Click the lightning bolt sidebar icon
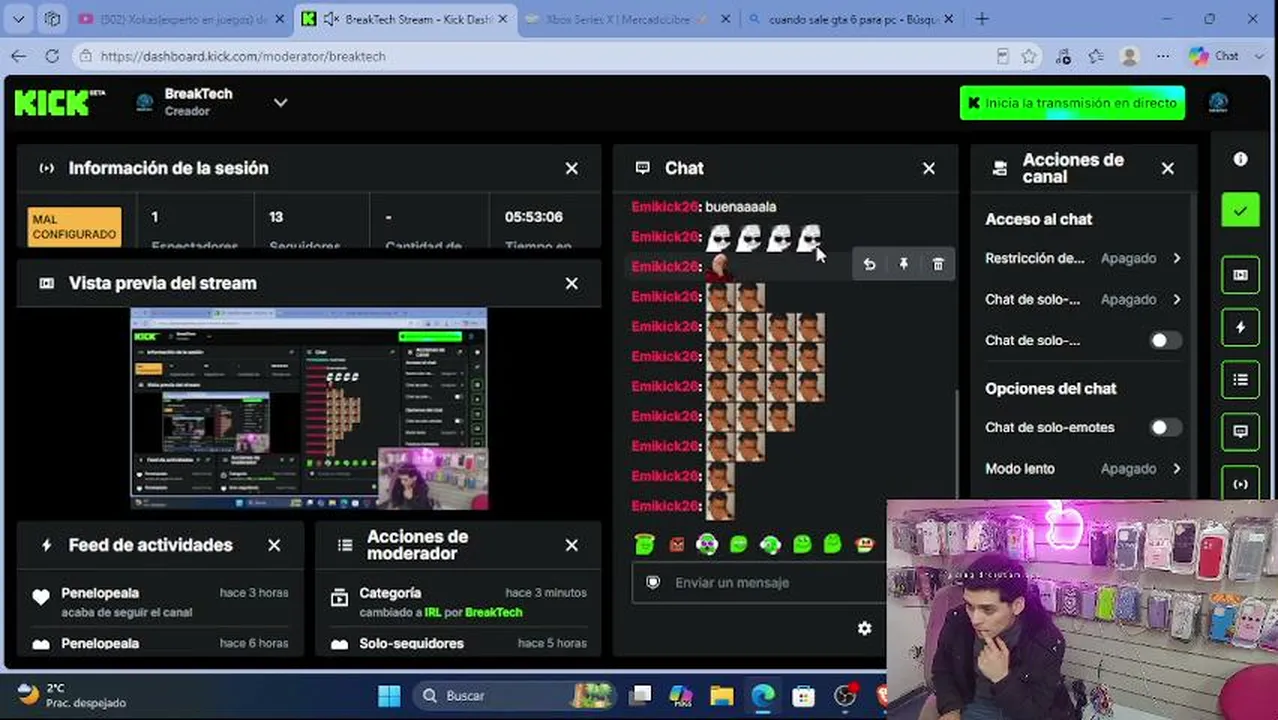 [1240, 327]
